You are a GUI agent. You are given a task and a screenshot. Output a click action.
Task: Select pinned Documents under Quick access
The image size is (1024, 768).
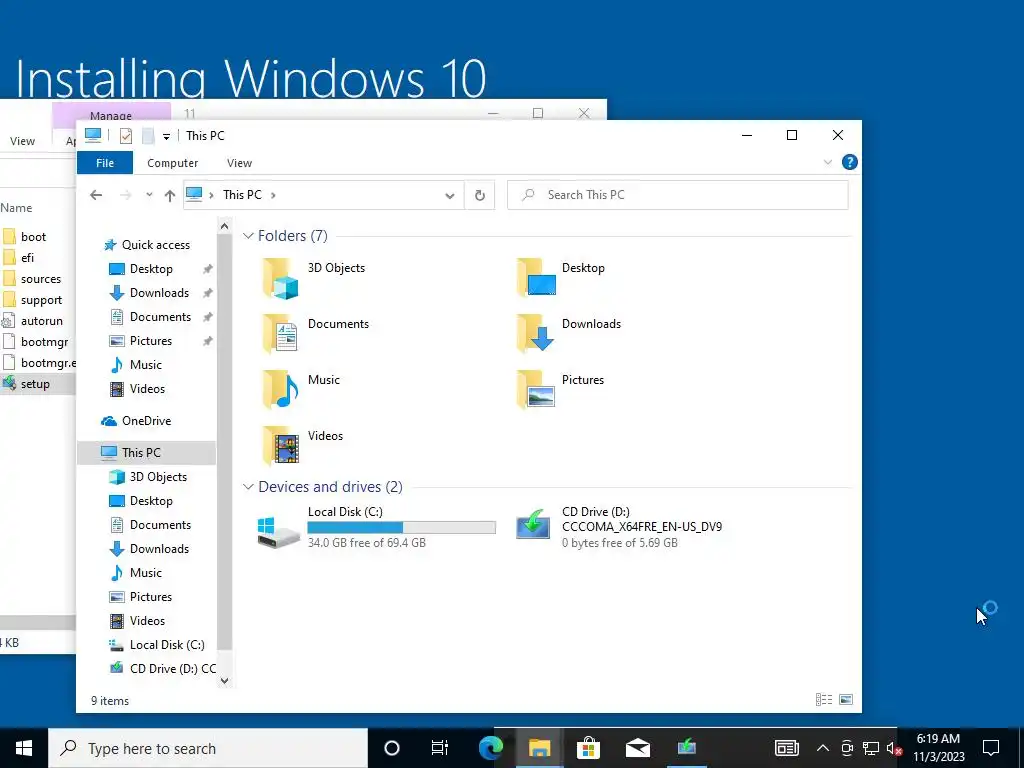point(160,317)
